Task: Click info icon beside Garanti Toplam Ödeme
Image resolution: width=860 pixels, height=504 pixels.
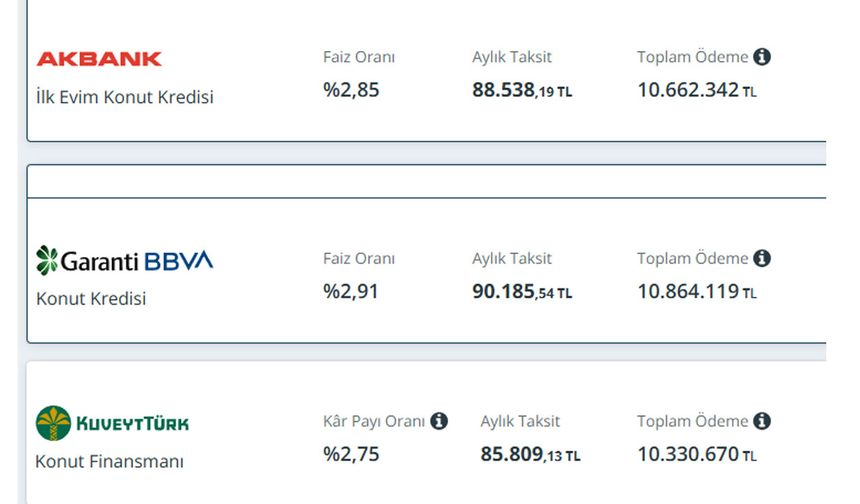Action: [762, 258]
